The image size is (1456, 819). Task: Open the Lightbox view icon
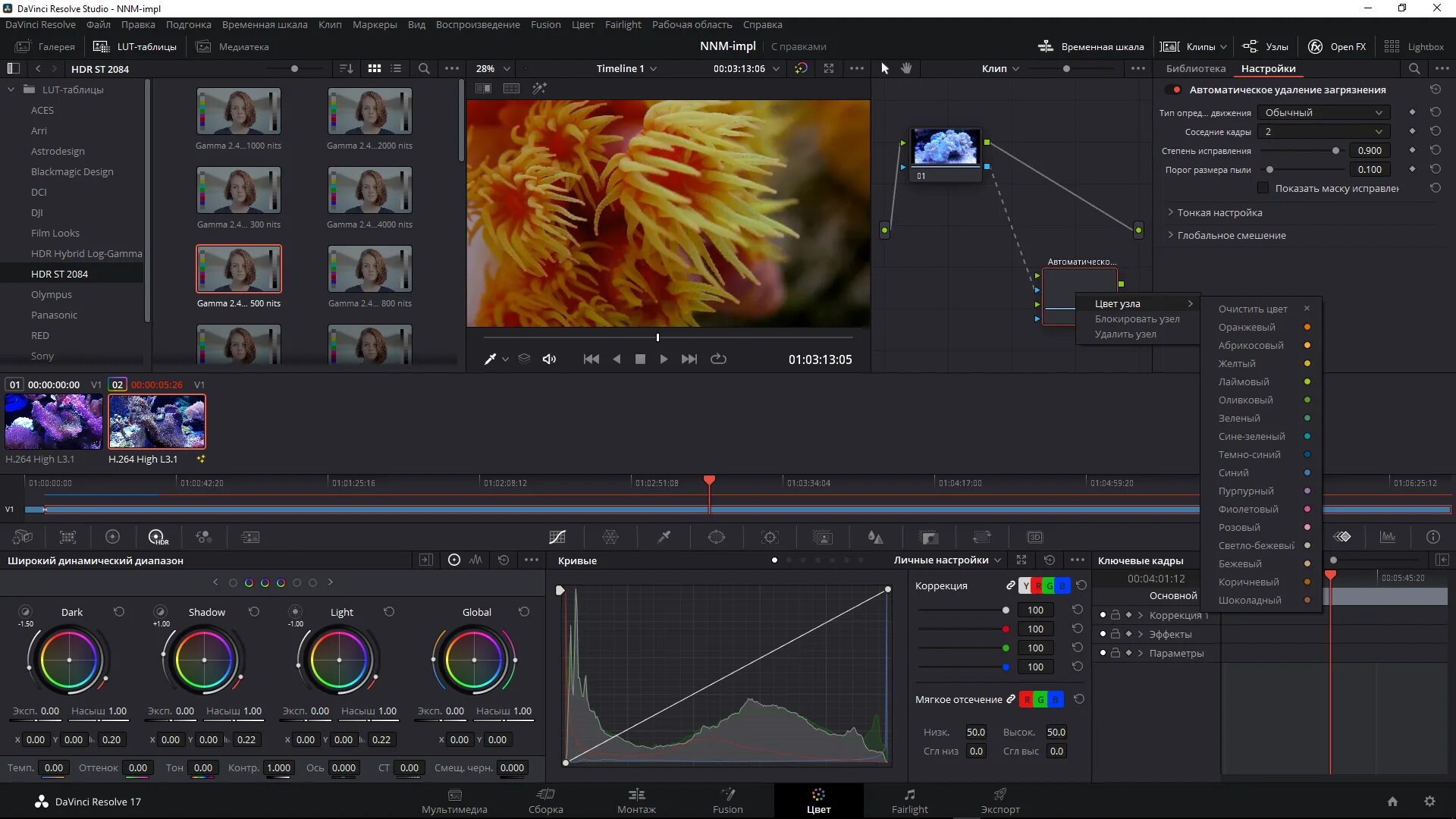pos(1393,46)
